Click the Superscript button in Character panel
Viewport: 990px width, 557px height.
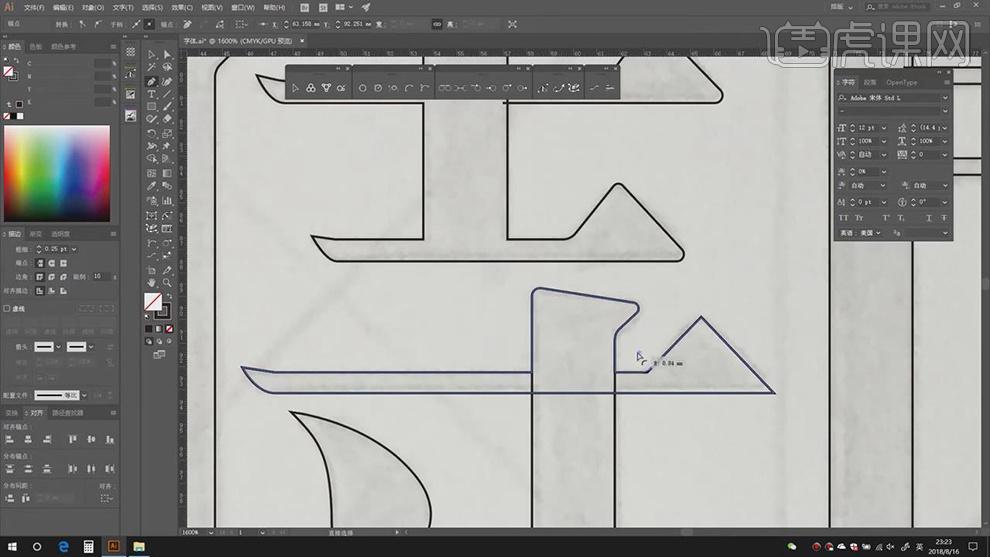[886, 218]
